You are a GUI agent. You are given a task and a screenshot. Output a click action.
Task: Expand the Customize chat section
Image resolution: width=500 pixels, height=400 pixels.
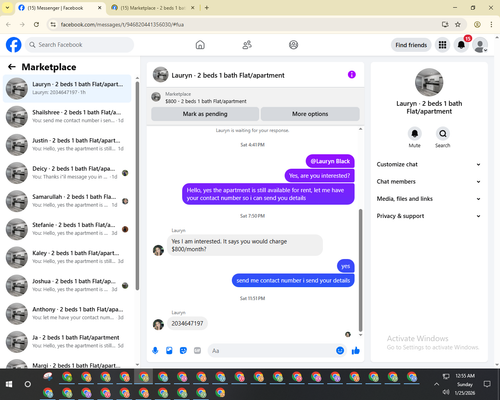pyautogui.click(x=429, y=164)
